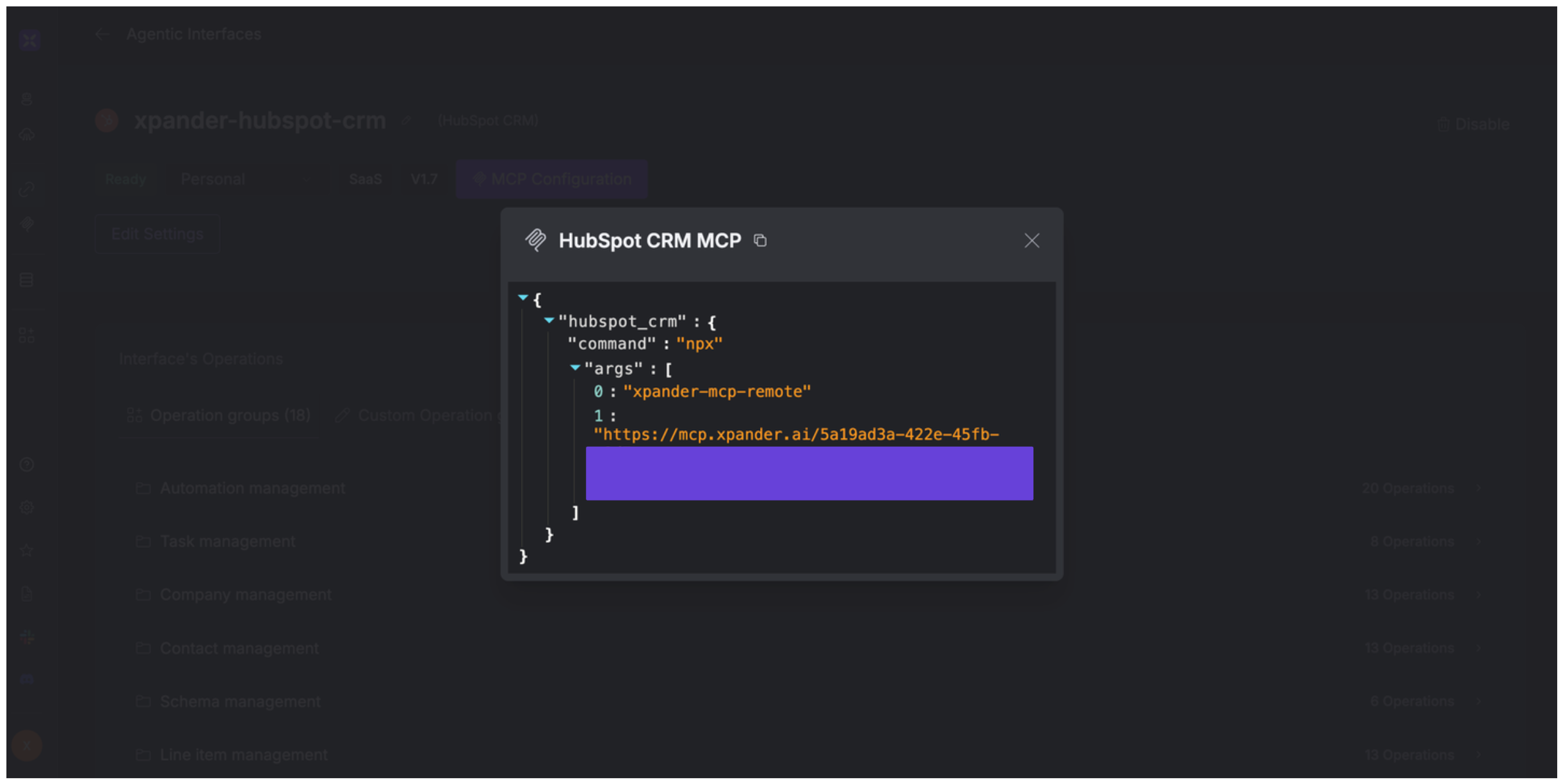Collapse the root JSON object arrow
This screenshot has height=784, width=1563.
tap(523, 298)
